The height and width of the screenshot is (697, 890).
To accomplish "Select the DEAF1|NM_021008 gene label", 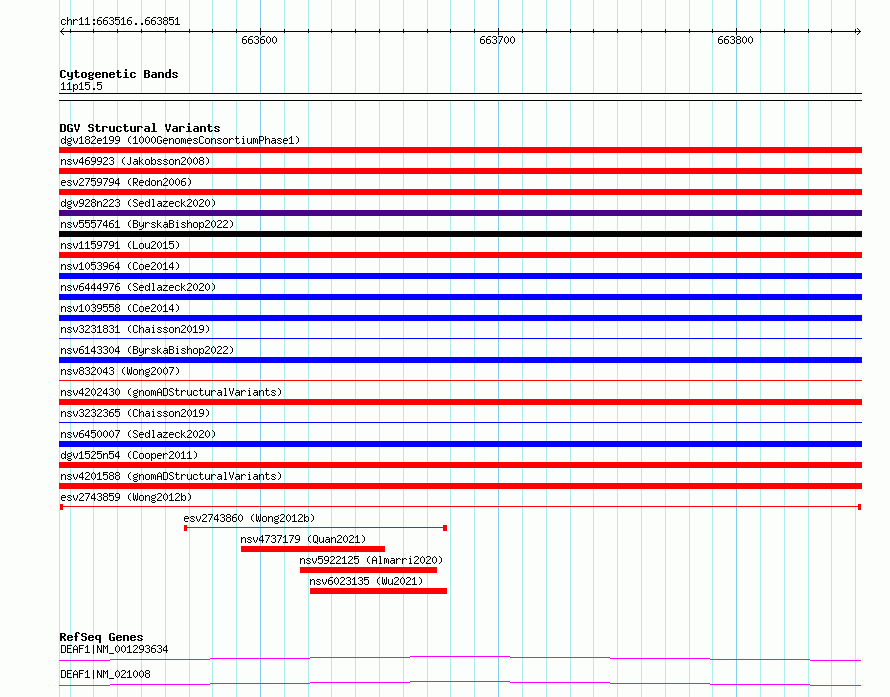I will pos(105,674).
